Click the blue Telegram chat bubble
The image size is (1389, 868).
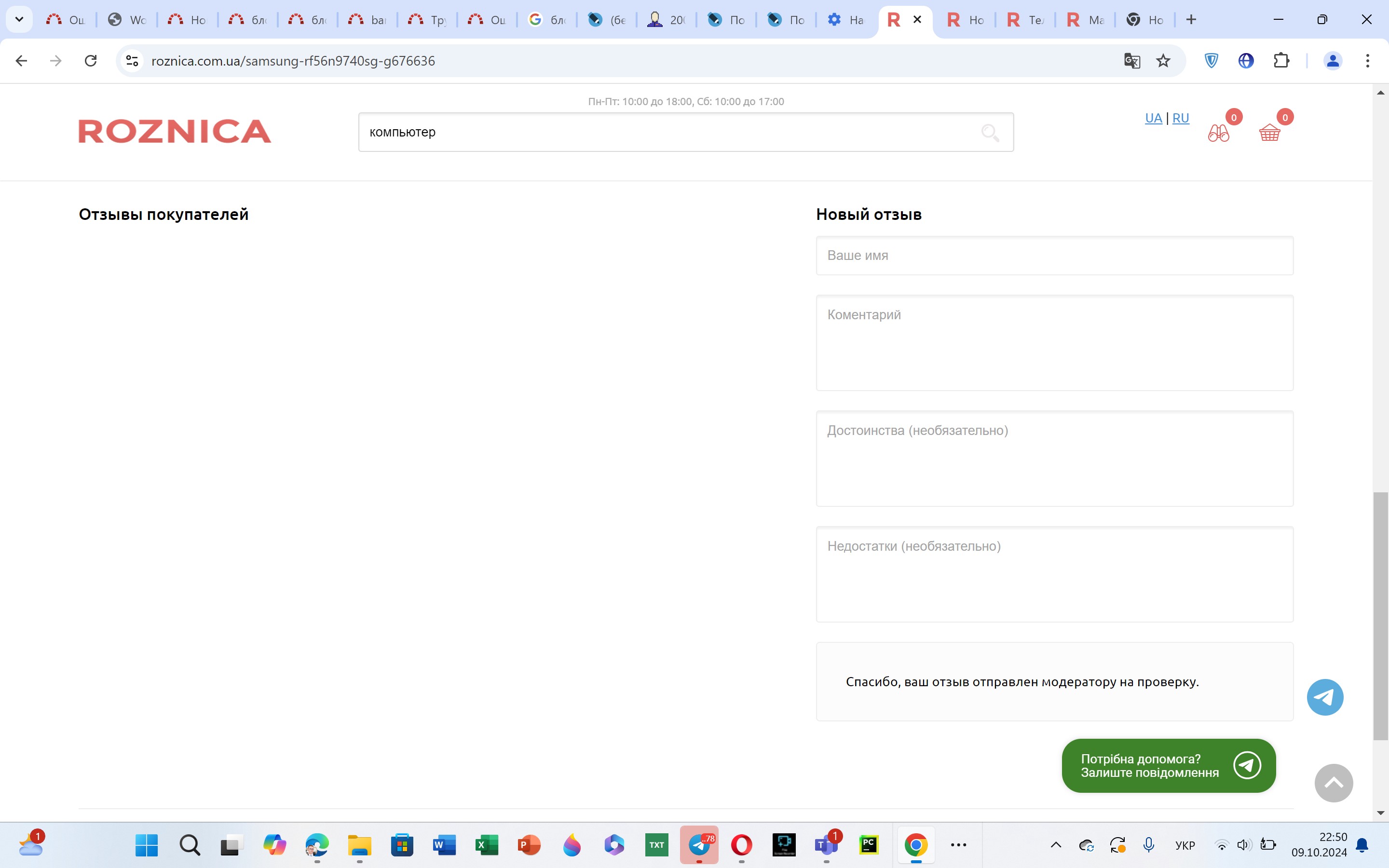coord(1325,697)
